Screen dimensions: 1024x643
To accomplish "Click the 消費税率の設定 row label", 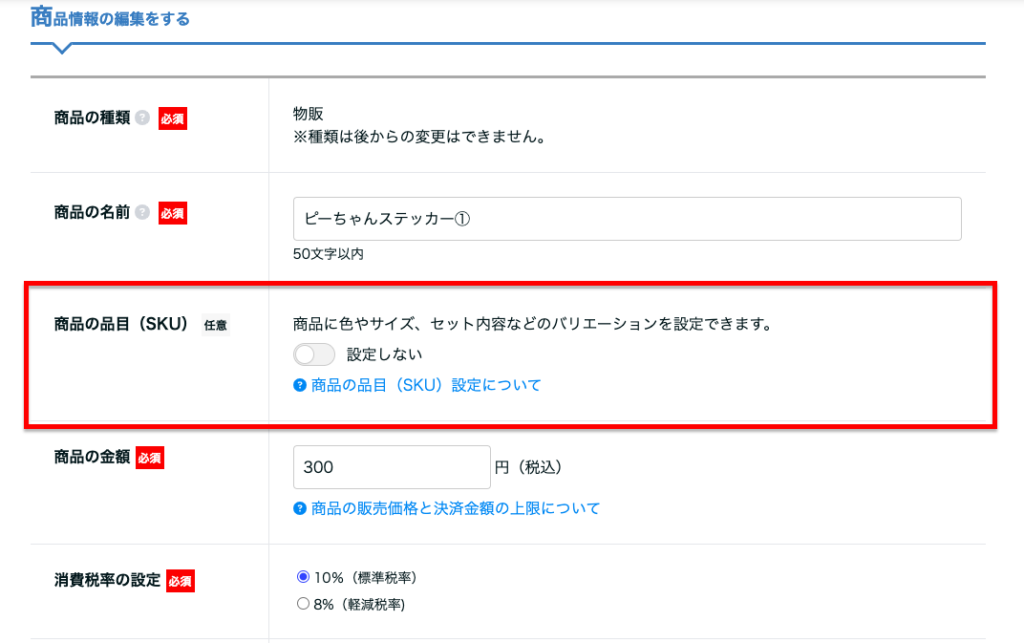I will 106,580.
